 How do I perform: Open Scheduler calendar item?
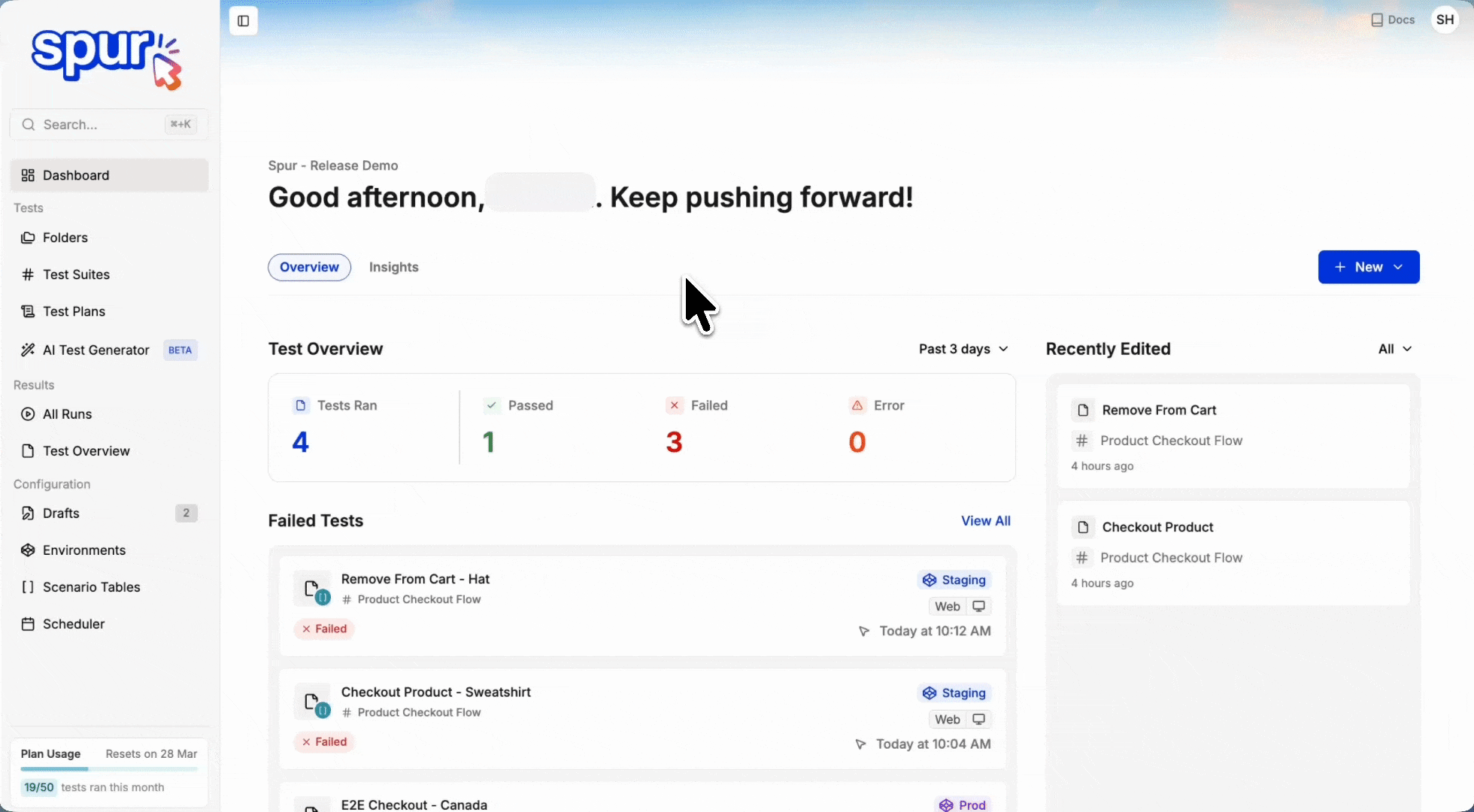pos(73,624)
